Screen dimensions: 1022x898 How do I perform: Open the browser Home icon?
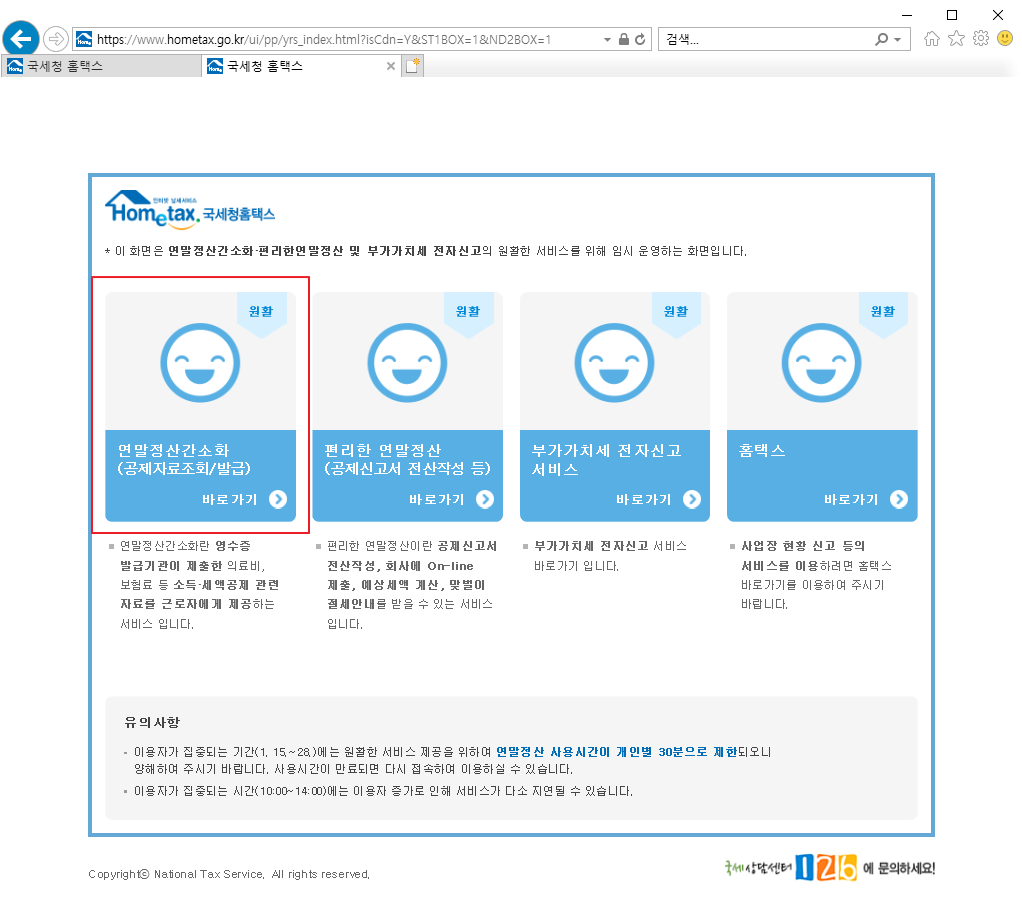tap(932, 39)
